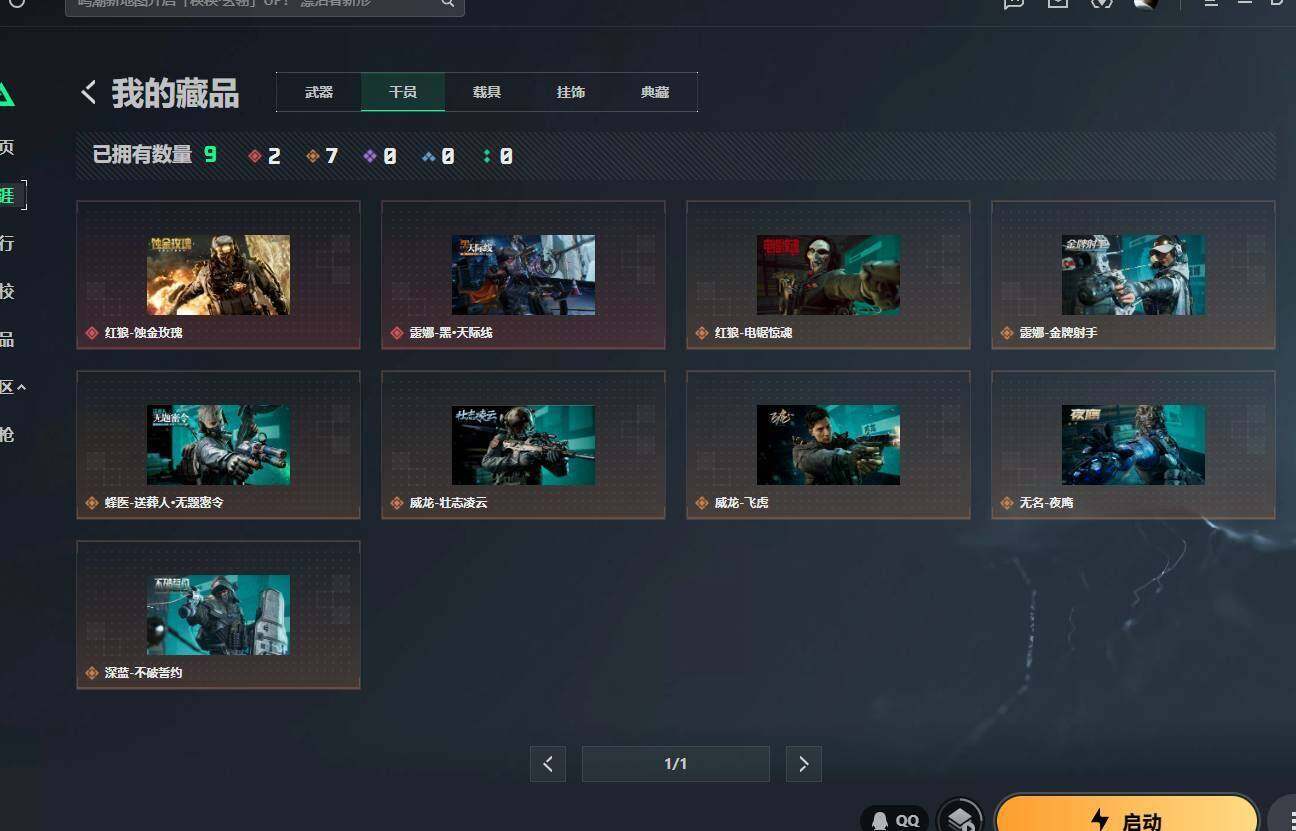Go to the previous page of the collection
The image size is (1296, 831).
point(548,764)
